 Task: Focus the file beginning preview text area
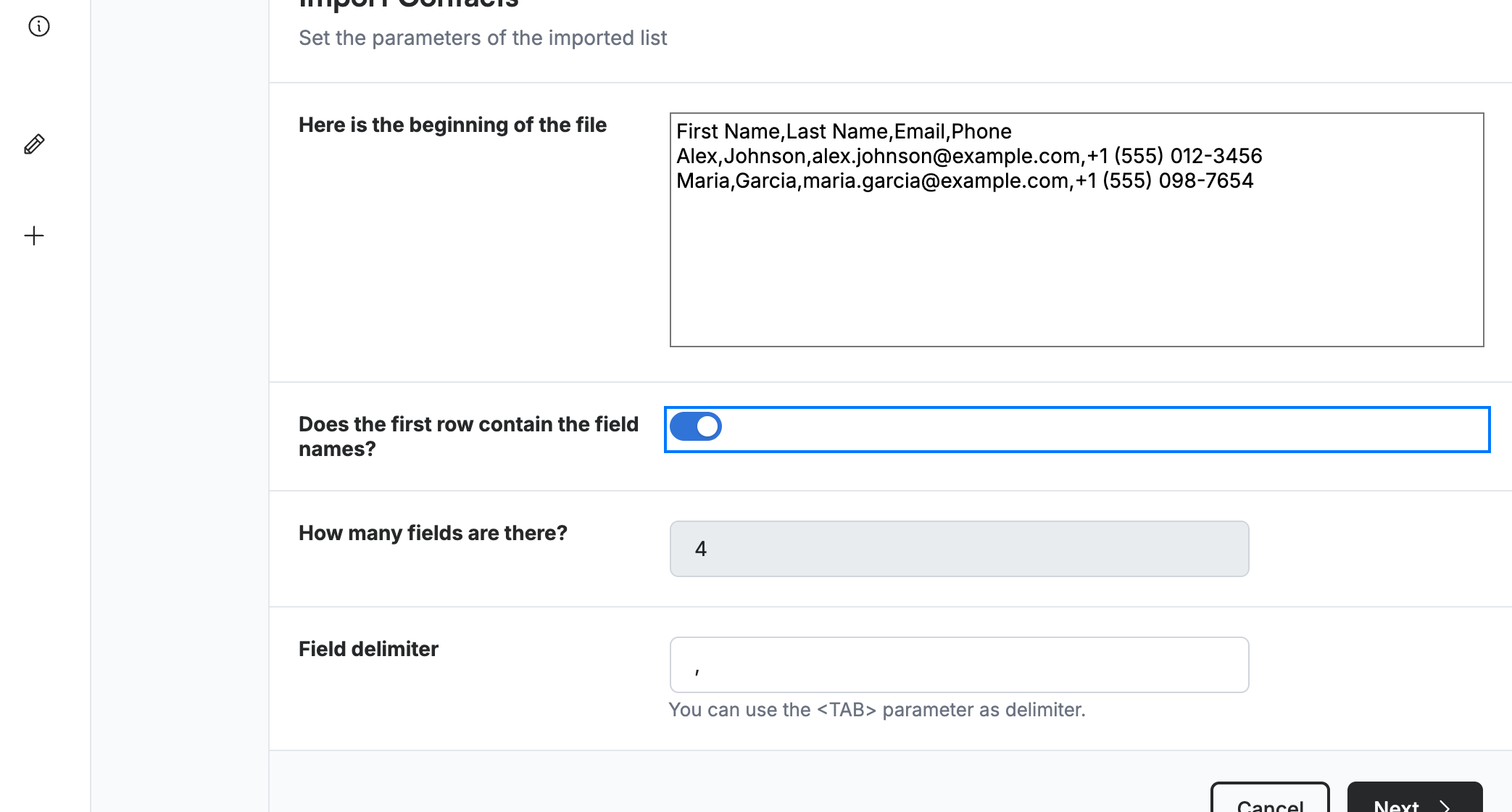point(1076,230)
